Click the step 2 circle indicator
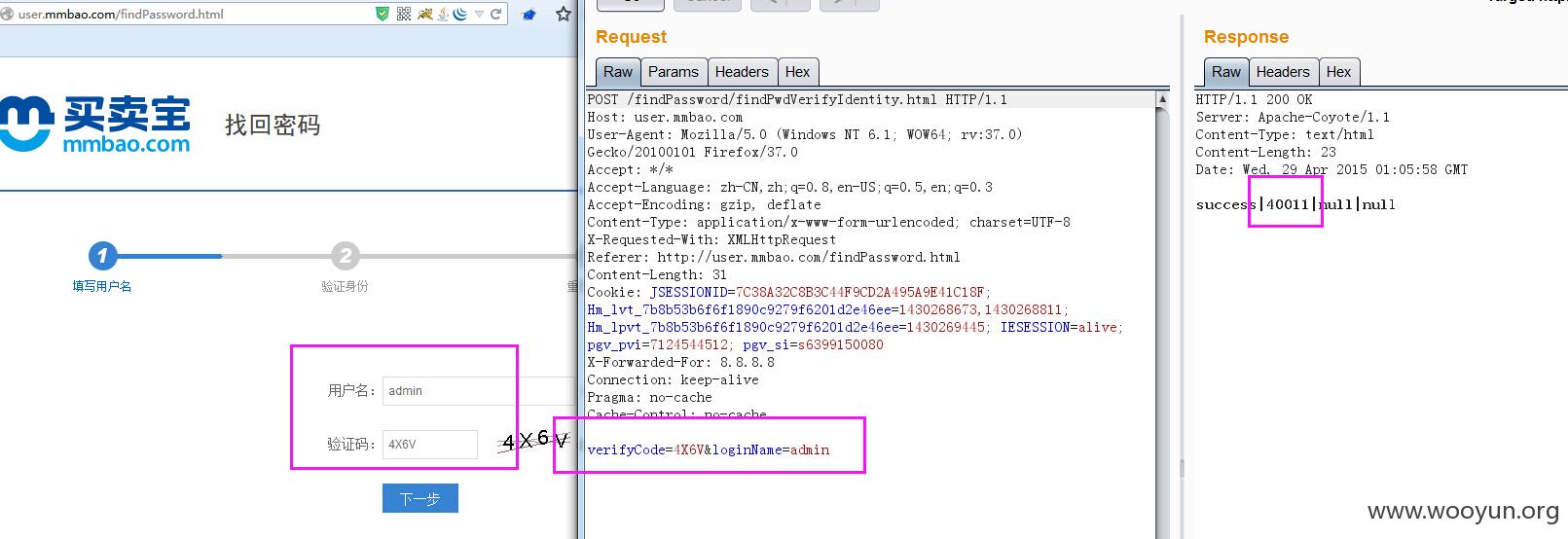Image resolution: width=1568 pixels, height=539 pixels. point(345,256)
